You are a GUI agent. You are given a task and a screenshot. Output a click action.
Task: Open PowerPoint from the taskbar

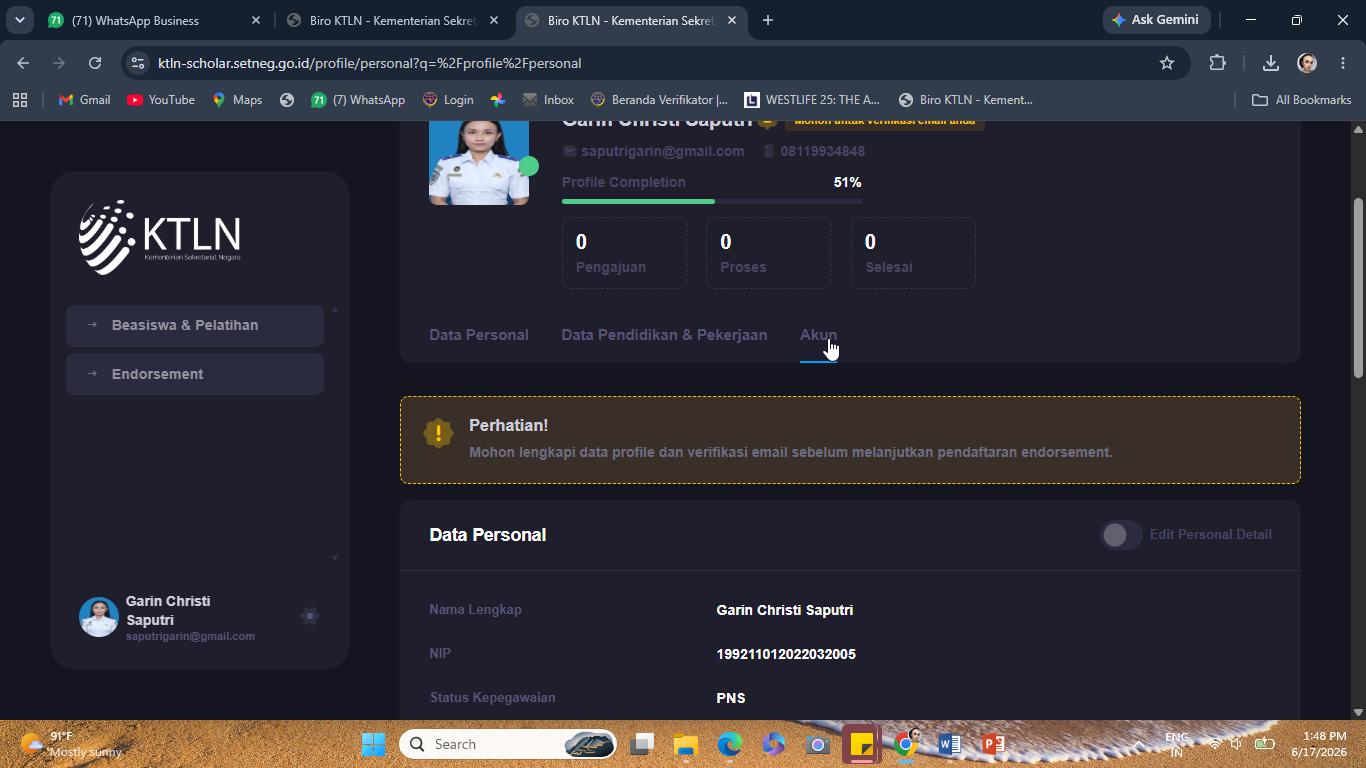pyautogui.click(x=993, y=744)
